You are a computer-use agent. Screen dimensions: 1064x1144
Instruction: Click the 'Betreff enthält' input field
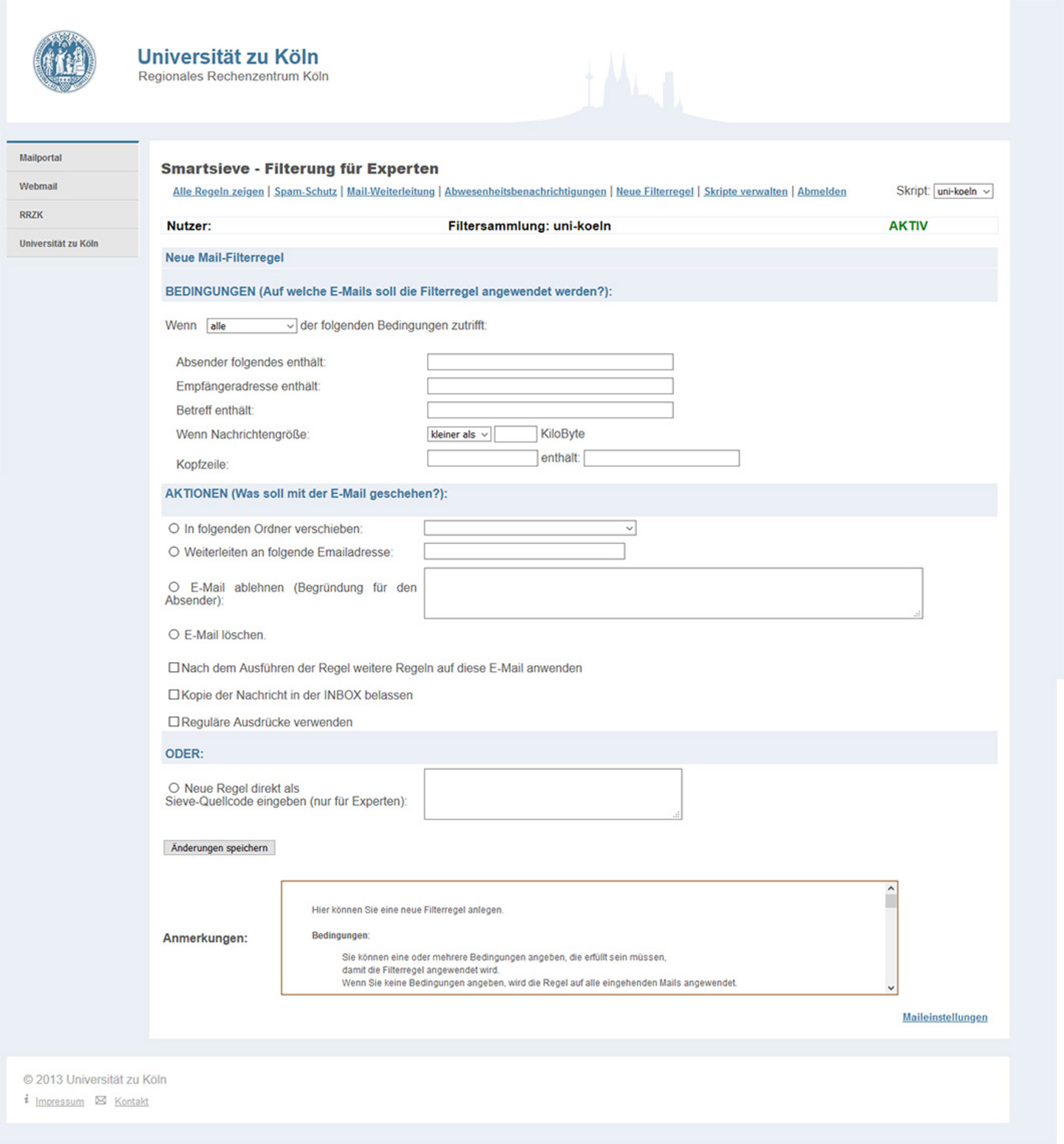click(550, 409)
